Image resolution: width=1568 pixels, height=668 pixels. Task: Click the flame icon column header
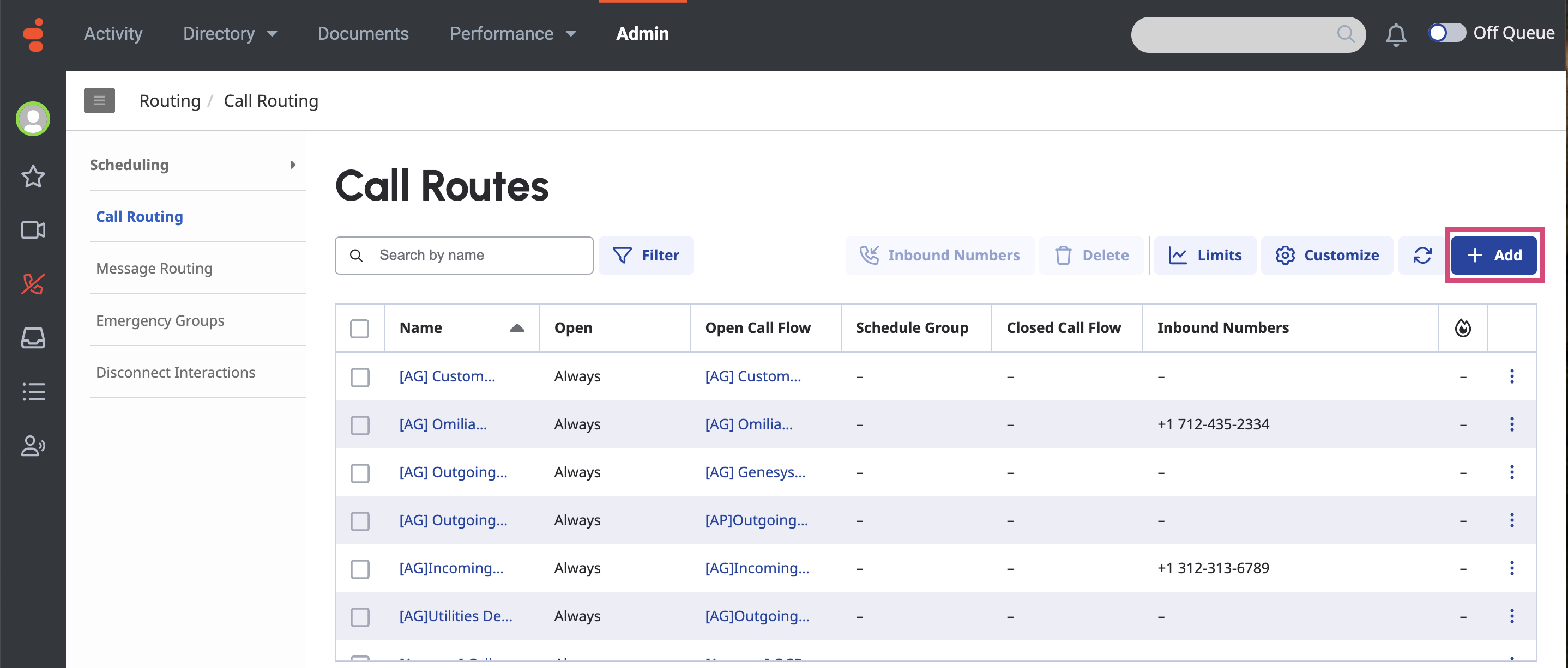tap(1463, 327)
